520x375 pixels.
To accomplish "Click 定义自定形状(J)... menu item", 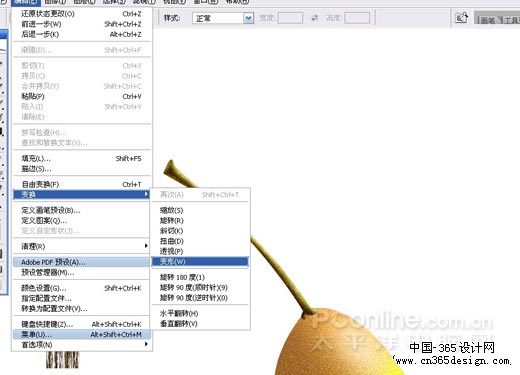I will point(82,231).
